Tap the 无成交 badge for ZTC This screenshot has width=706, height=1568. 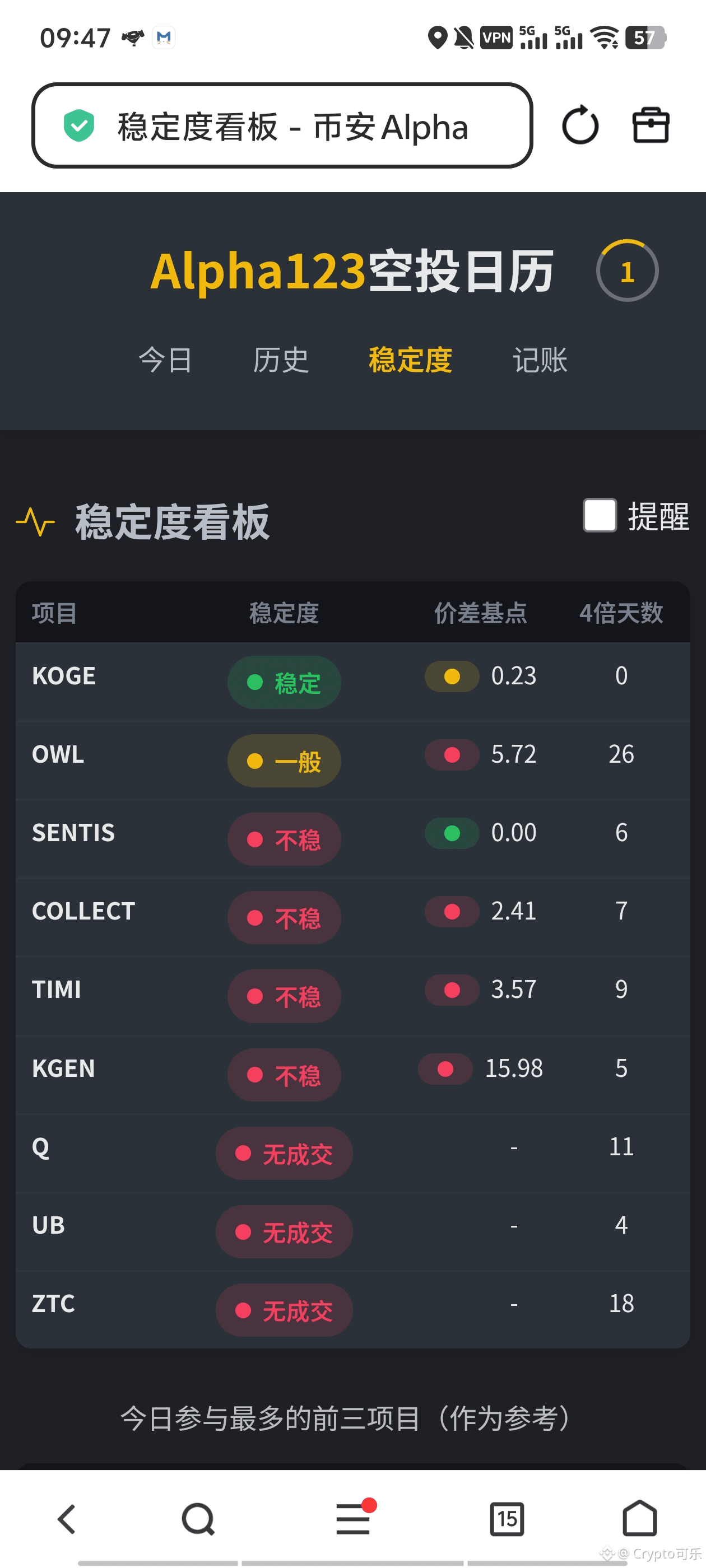[284, 1310]
